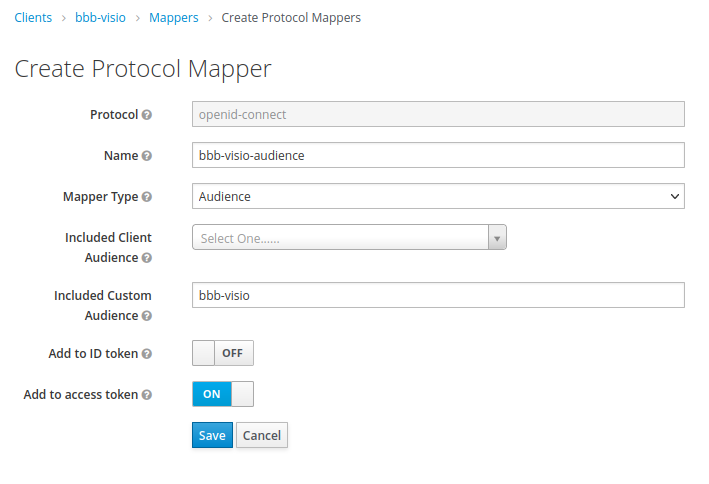Image resolution: width=709 pixels, height=484 pixels.
Task: Go to the Clients breadcrumb
Action: (x=33, y=18)
